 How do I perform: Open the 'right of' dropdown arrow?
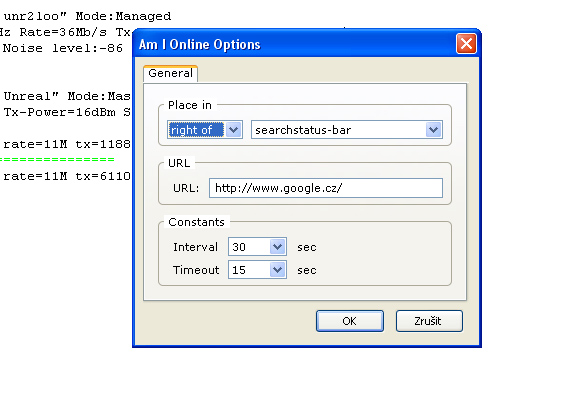pyautogui.click(x=234, y=130)
